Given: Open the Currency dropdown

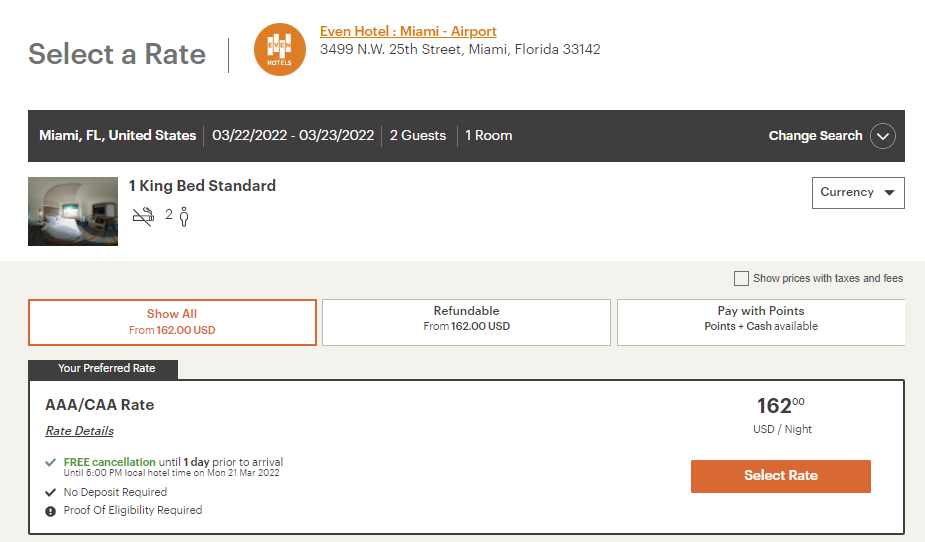Looking at the screenshot, I should click(x=858, y=193).
